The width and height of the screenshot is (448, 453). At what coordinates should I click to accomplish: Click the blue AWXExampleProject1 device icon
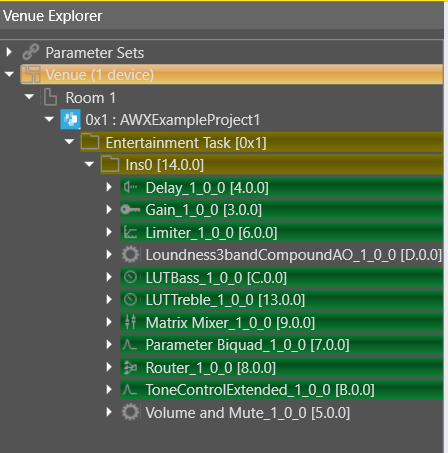point(70,119)
